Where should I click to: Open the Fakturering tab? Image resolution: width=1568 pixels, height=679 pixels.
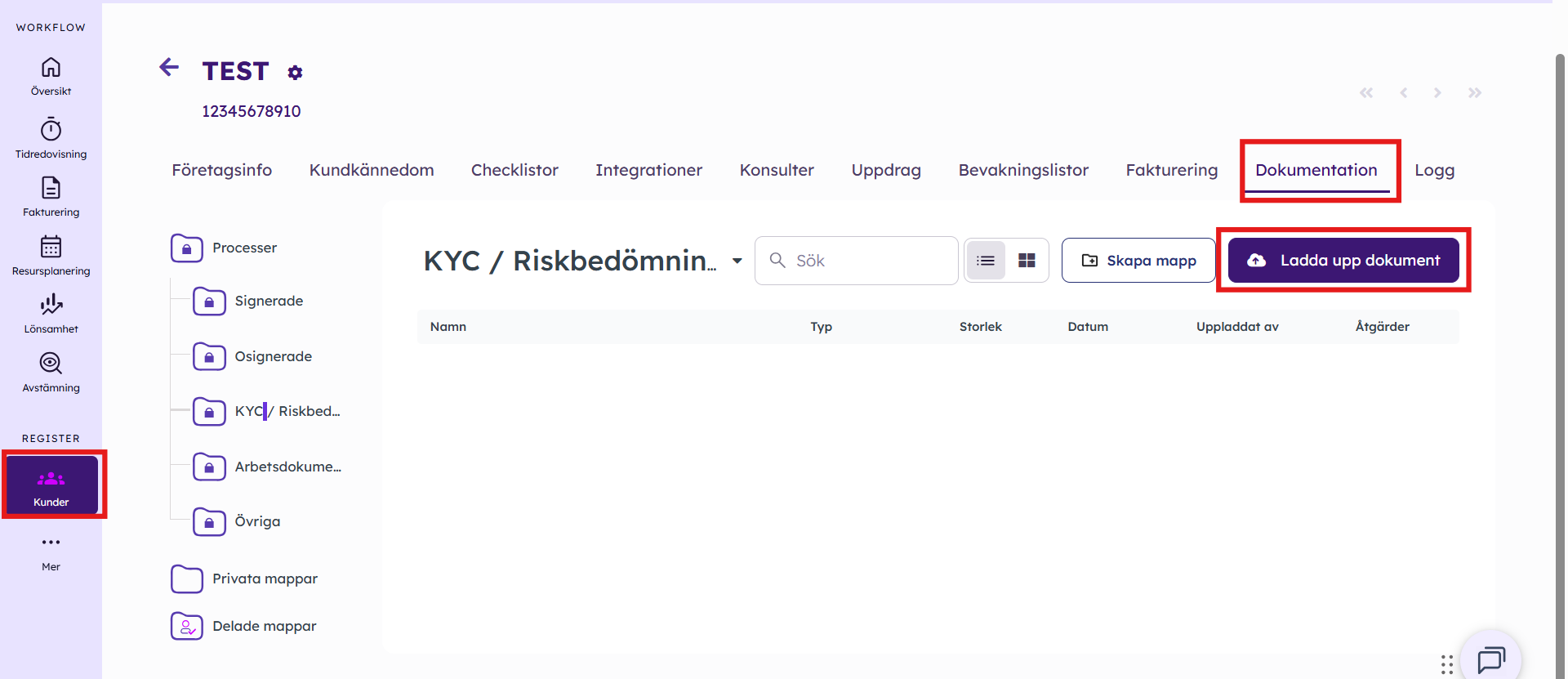pos(1172,170)
